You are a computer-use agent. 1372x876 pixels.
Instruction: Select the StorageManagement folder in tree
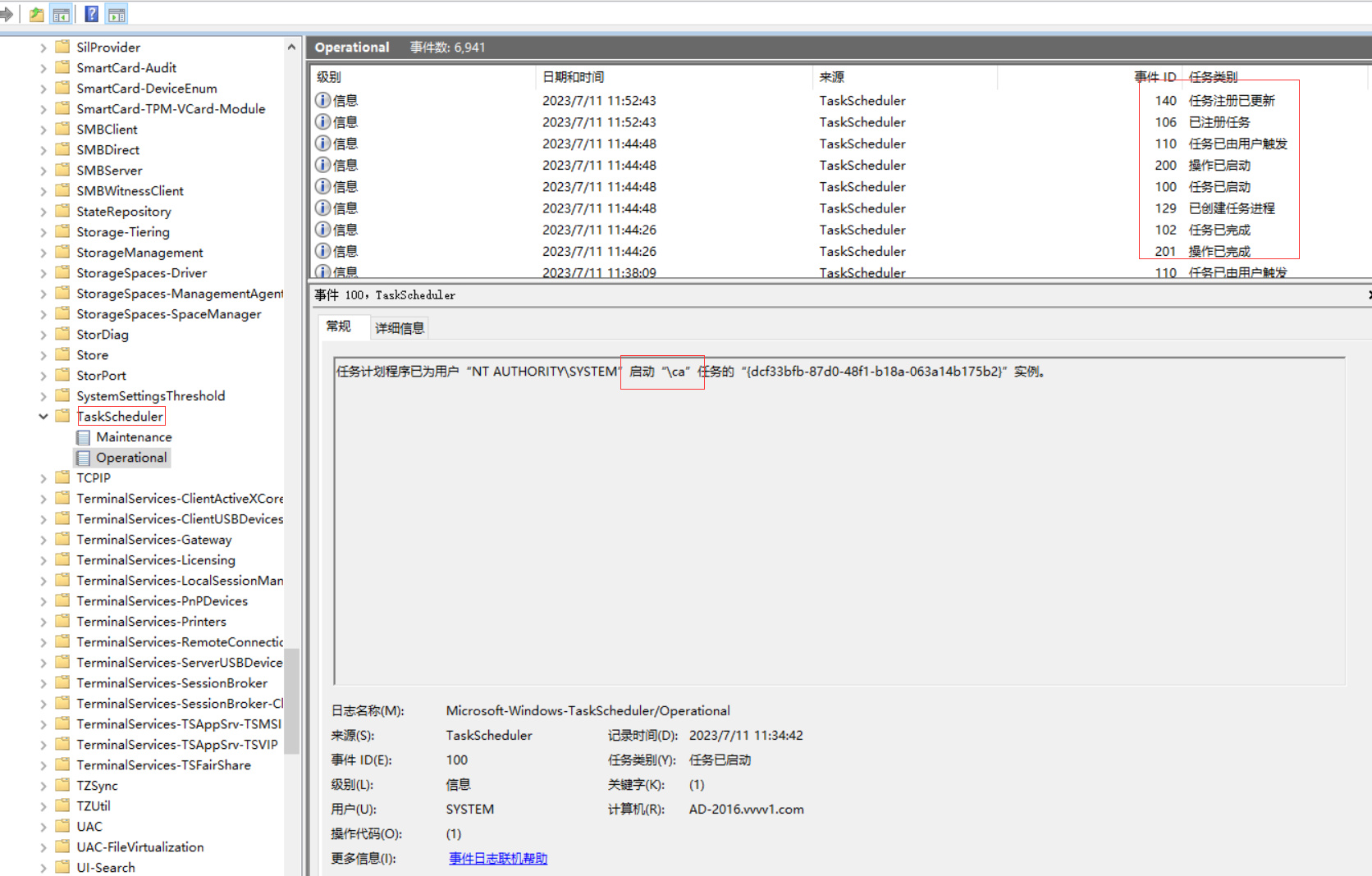coord(139,253)
